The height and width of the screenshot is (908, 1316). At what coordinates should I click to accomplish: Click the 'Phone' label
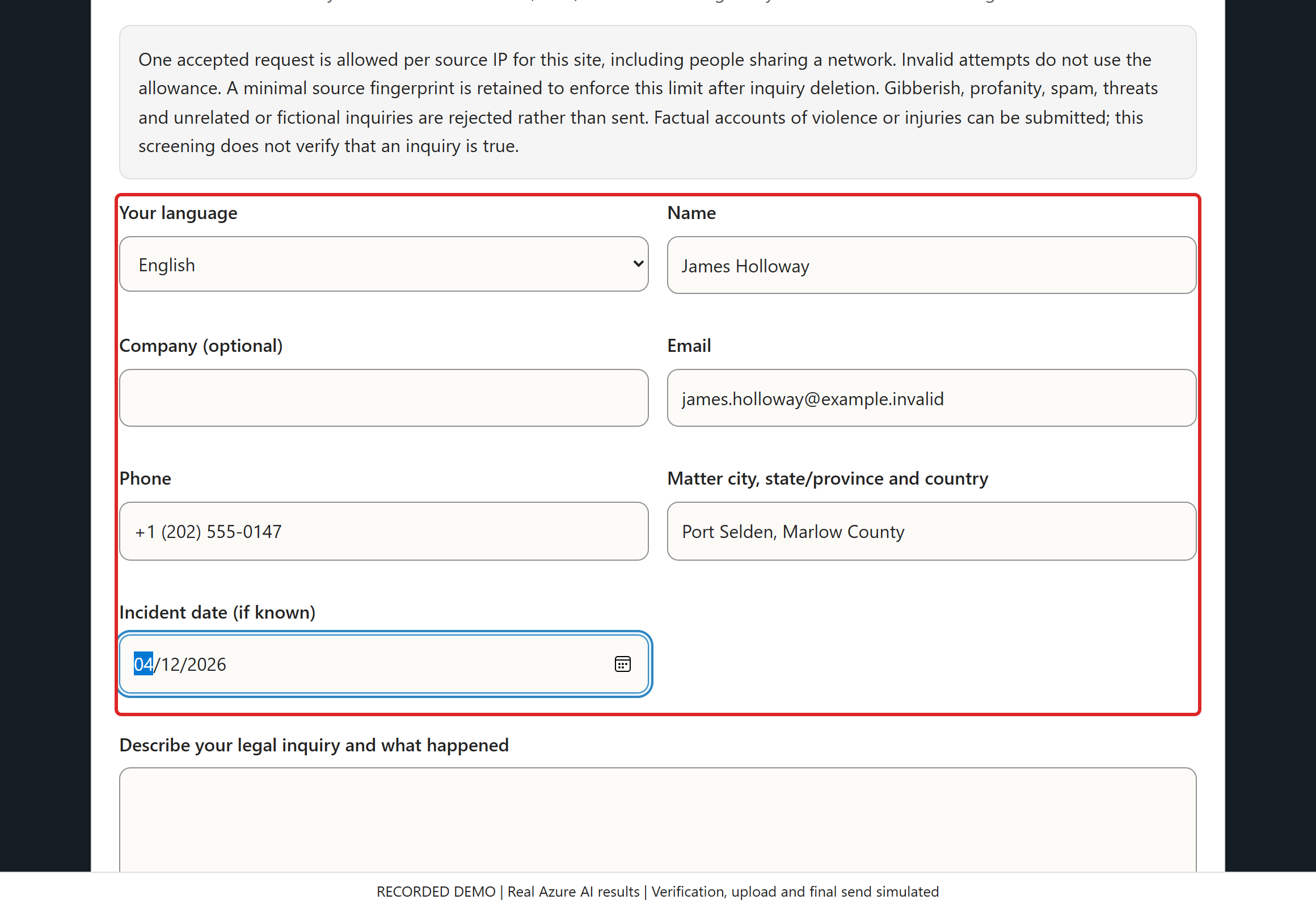click(x=145, y=478)
